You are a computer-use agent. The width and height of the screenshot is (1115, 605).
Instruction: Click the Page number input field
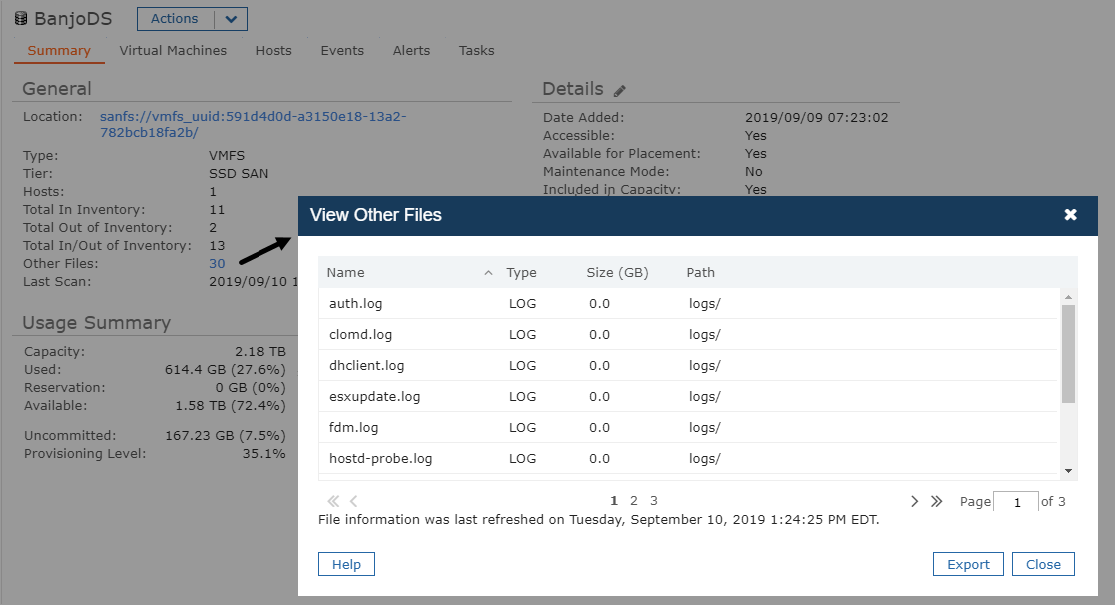pyautogui.click(x=1016, y=502)
